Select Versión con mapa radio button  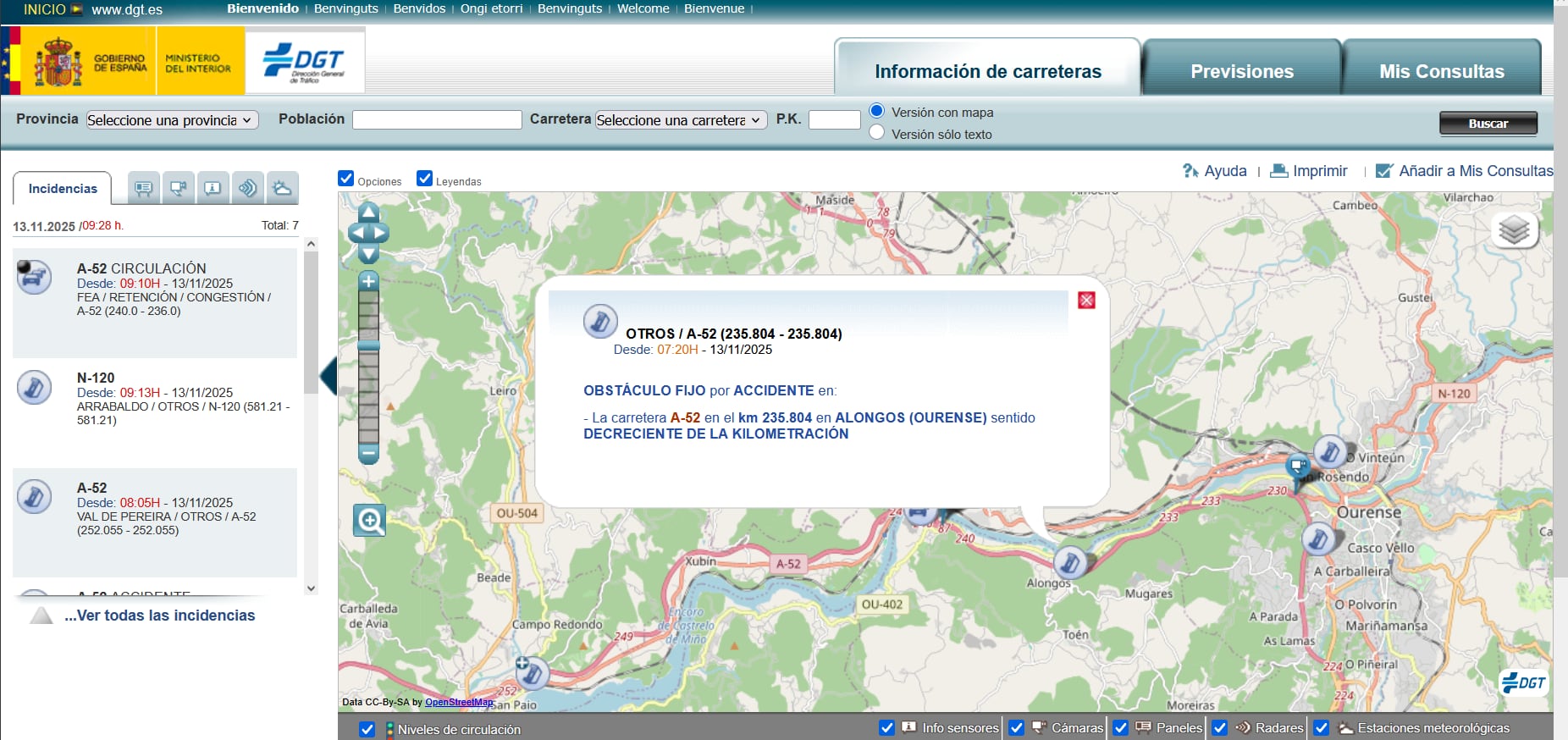tap(877, 111)
